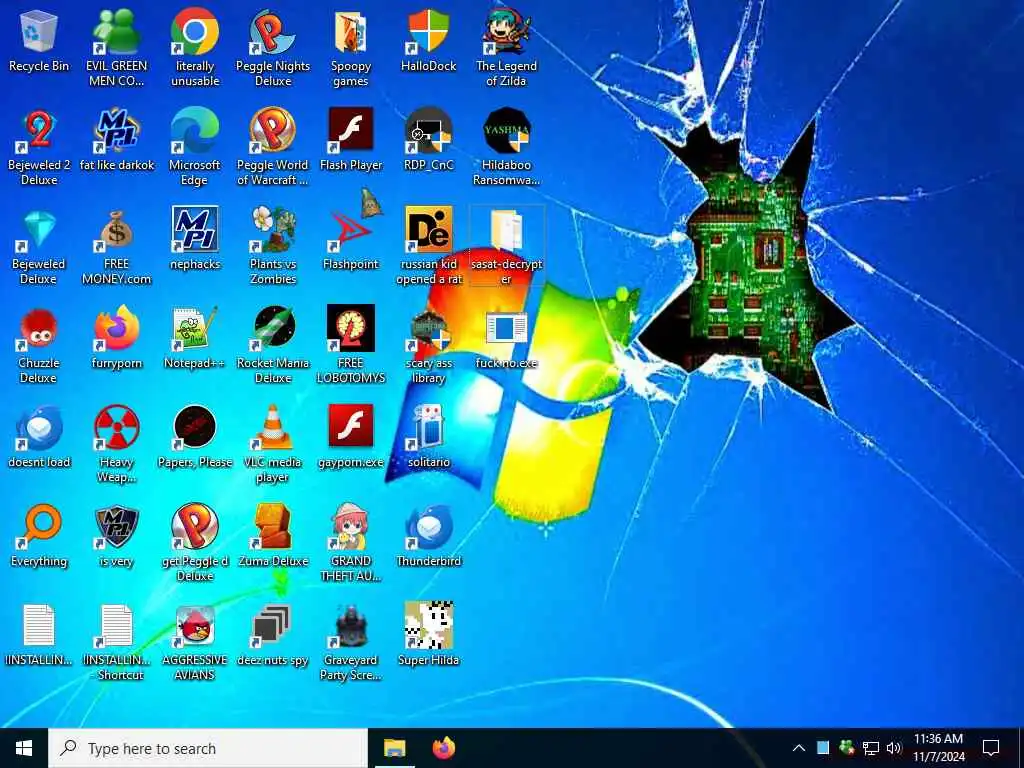Show hidden tray icons chevron
Viewport: 1024px width, 768px height.
coord(799,748)
